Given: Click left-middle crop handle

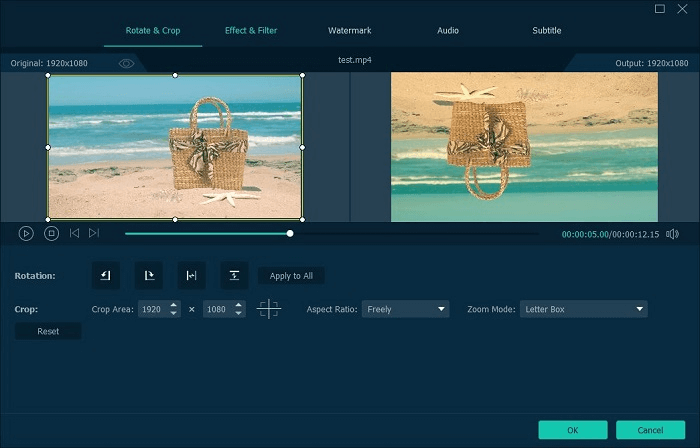Looking at the screenshot, I should point(48,147).
